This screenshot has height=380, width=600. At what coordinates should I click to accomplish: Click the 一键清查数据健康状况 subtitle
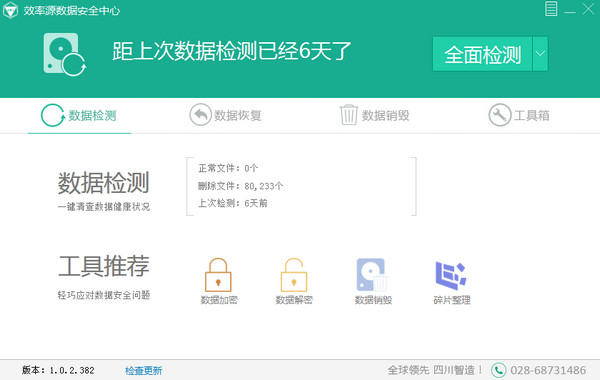[104, 207]
